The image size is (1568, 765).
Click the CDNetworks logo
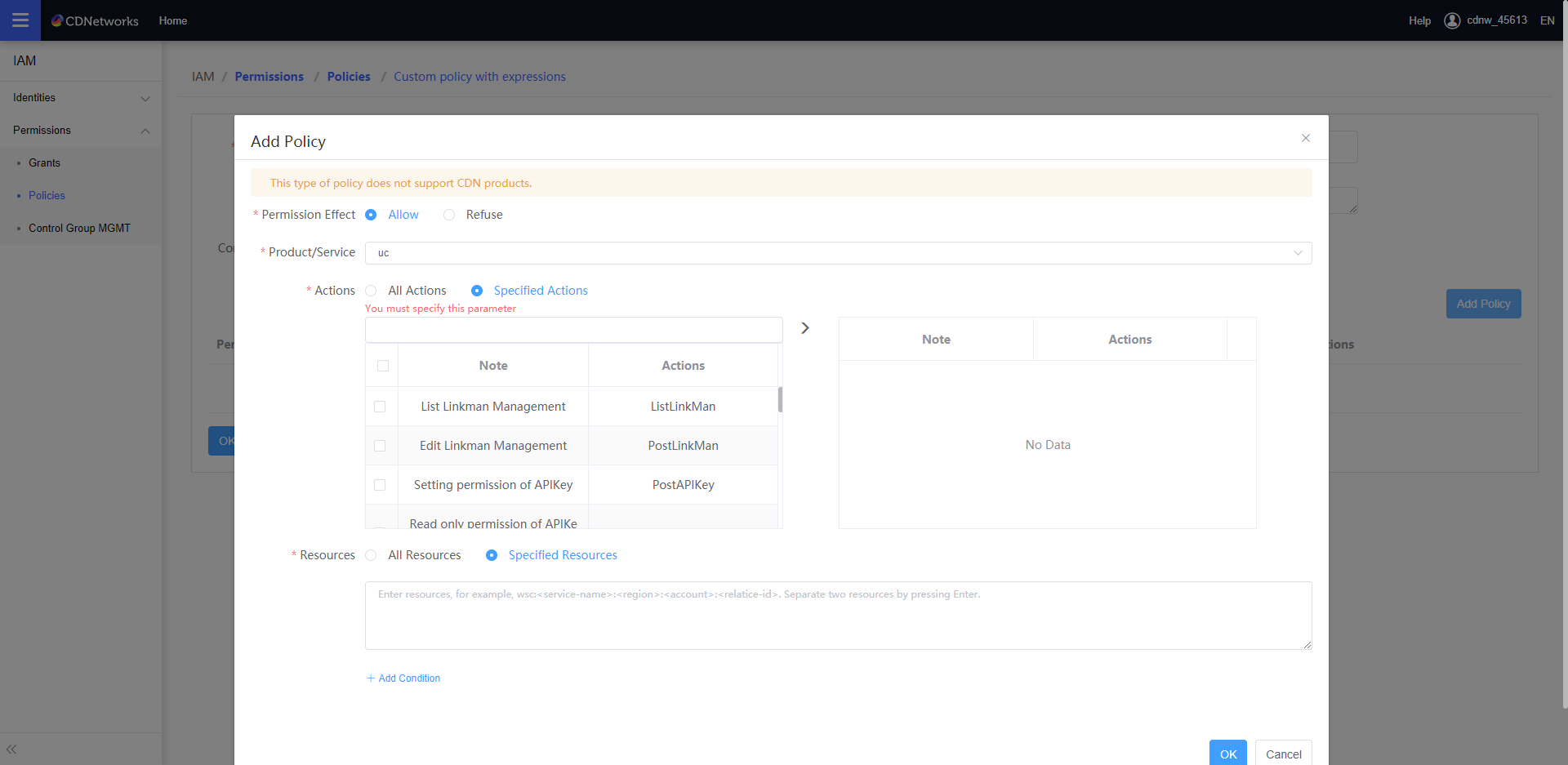point(95,20)
